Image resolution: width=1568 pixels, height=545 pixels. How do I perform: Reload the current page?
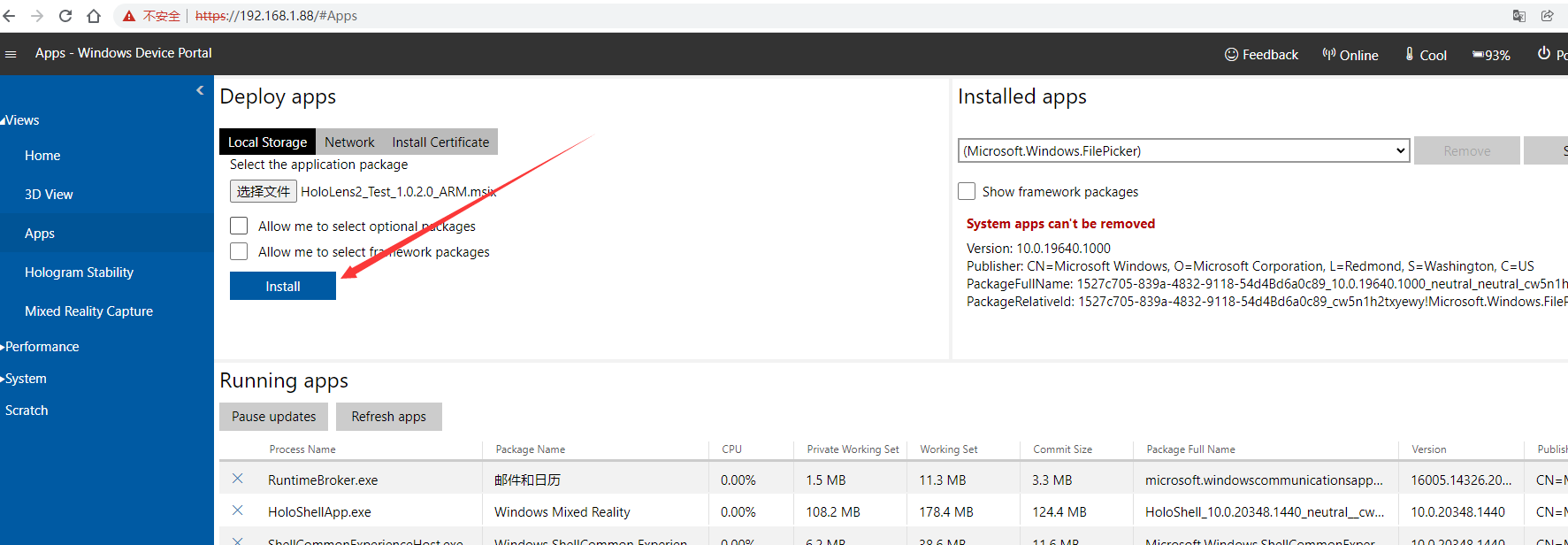click(x=65, y=16)
